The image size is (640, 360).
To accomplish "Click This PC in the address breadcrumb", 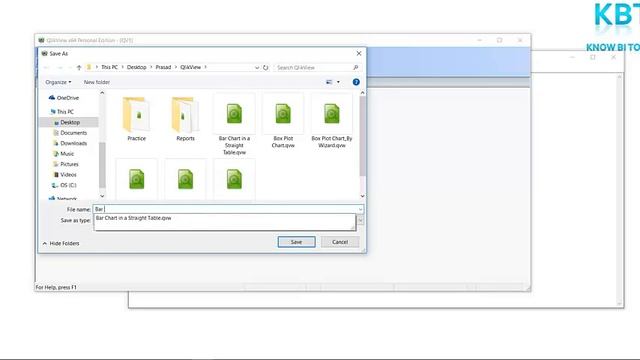I will (109, 67).
